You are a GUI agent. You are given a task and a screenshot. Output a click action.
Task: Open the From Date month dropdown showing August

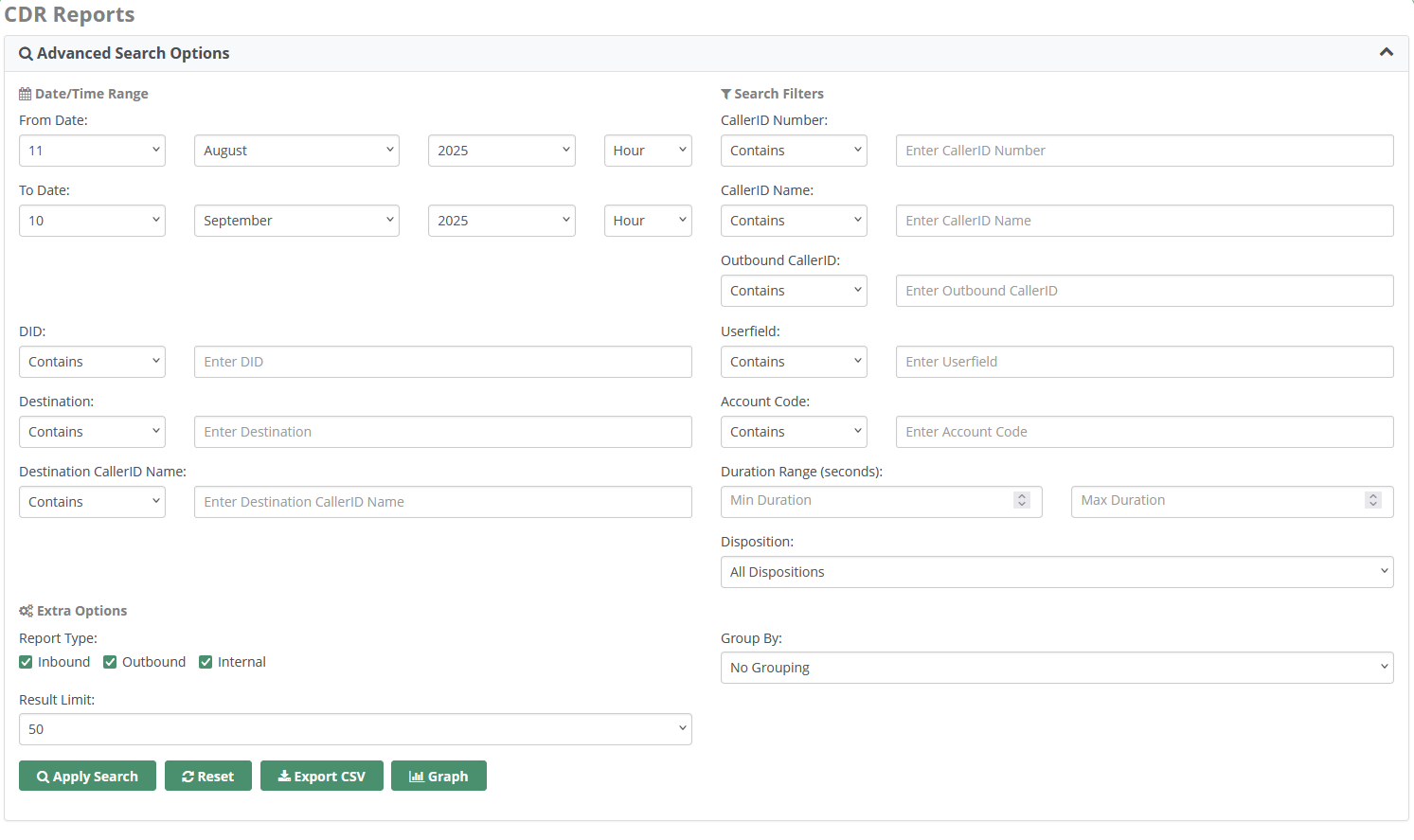[x=296, y=151]
